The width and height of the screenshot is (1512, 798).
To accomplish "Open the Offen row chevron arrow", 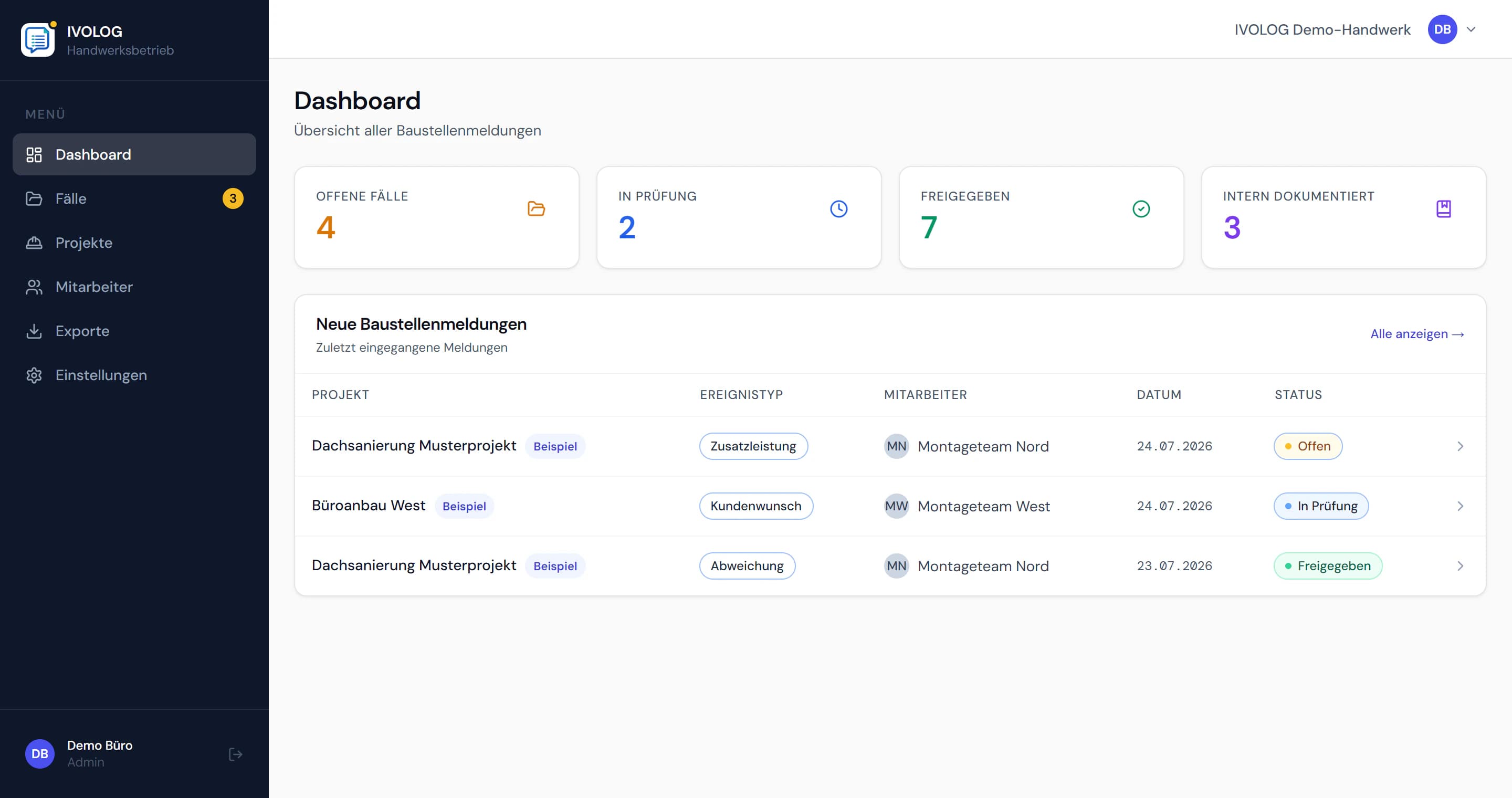I will pyautogui.click(x=1461, y=447).
